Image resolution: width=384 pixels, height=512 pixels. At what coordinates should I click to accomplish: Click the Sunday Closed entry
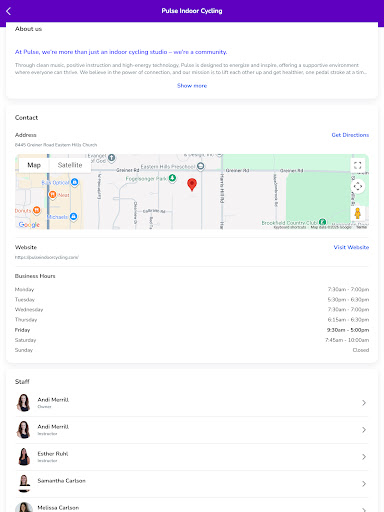(x=361, y=350)
